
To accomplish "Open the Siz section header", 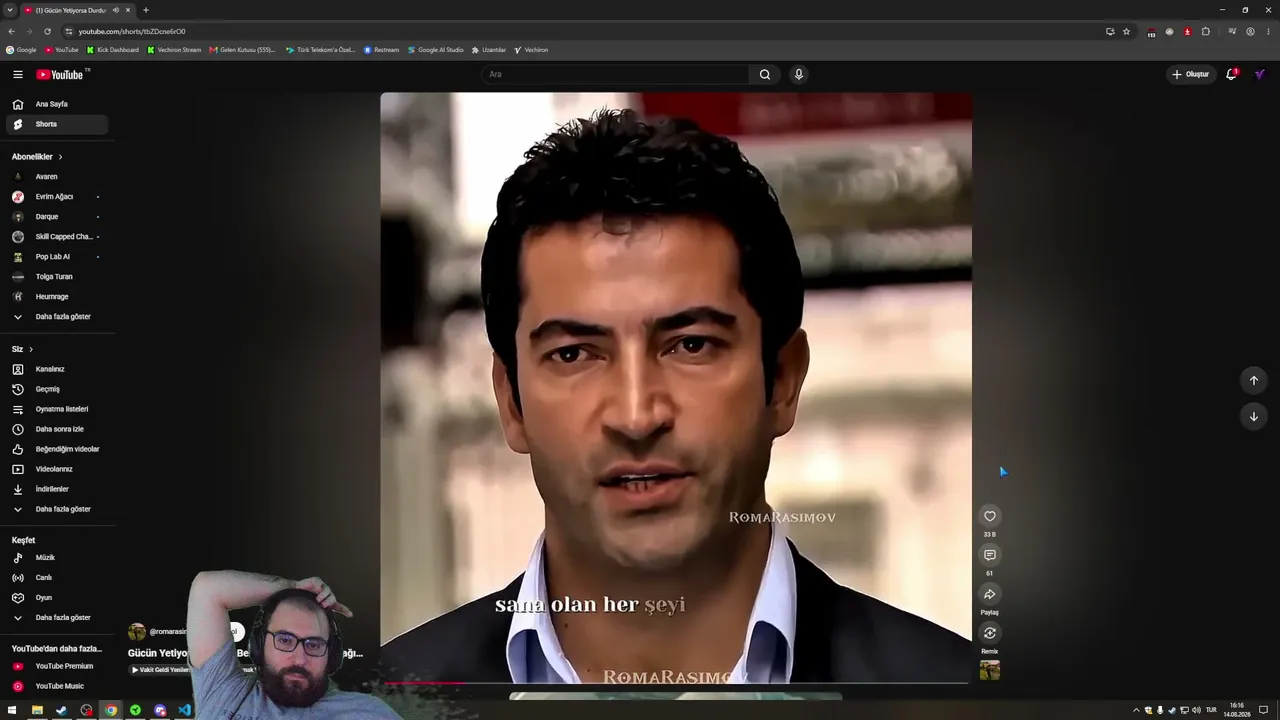I will [22, 349].
